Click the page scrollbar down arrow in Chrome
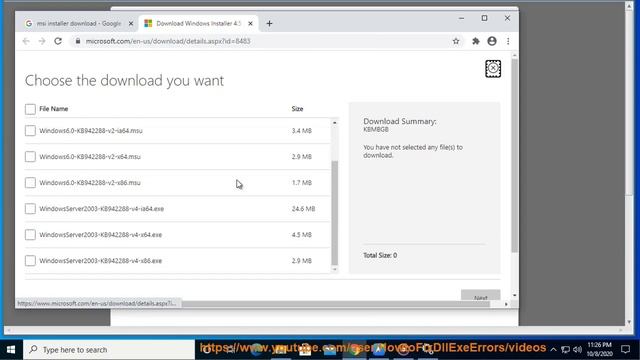640x360 pixels. tap(514, 295)
